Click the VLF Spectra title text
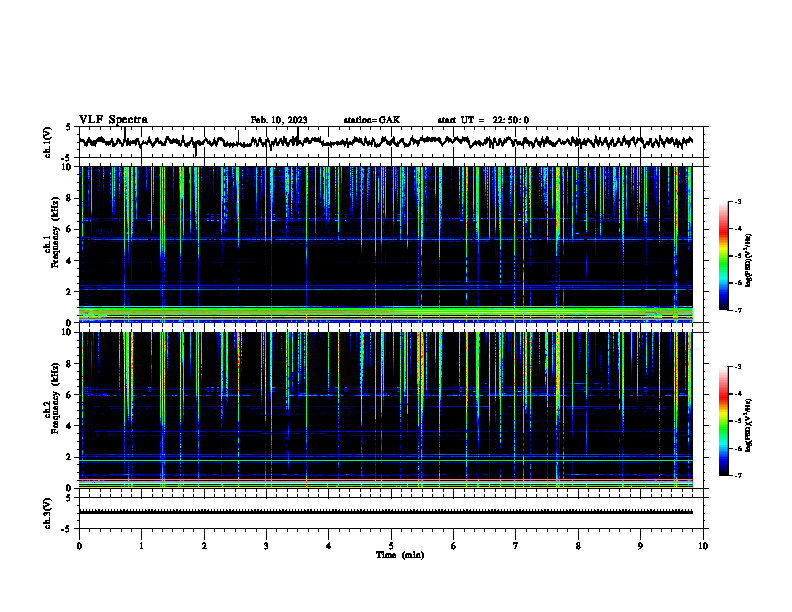The image size is (792, 612). pos(113,120)
